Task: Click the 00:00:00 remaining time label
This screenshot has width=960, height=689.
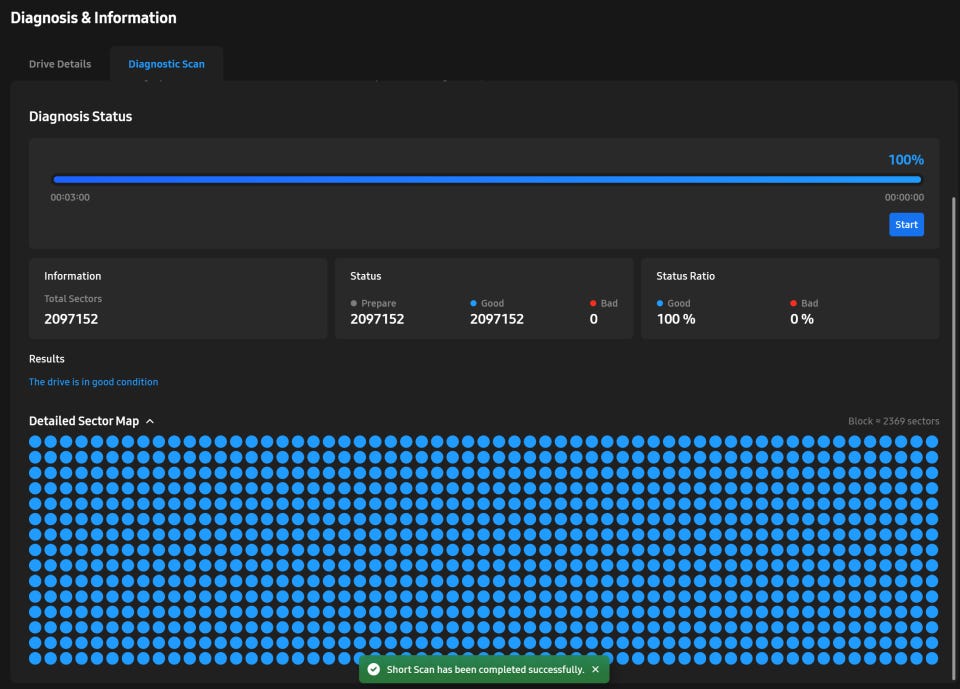Action: coord(904,197)
